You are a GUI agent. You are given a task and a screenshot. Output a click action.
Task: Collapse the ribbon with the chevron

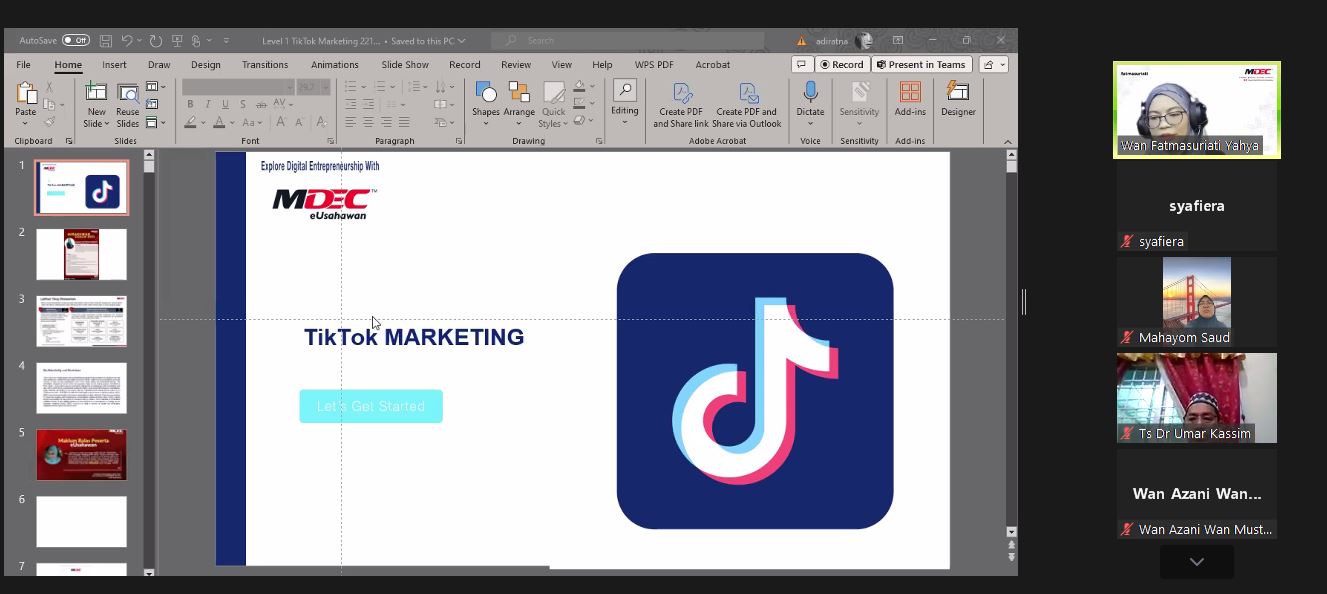tap(1007, 142)
